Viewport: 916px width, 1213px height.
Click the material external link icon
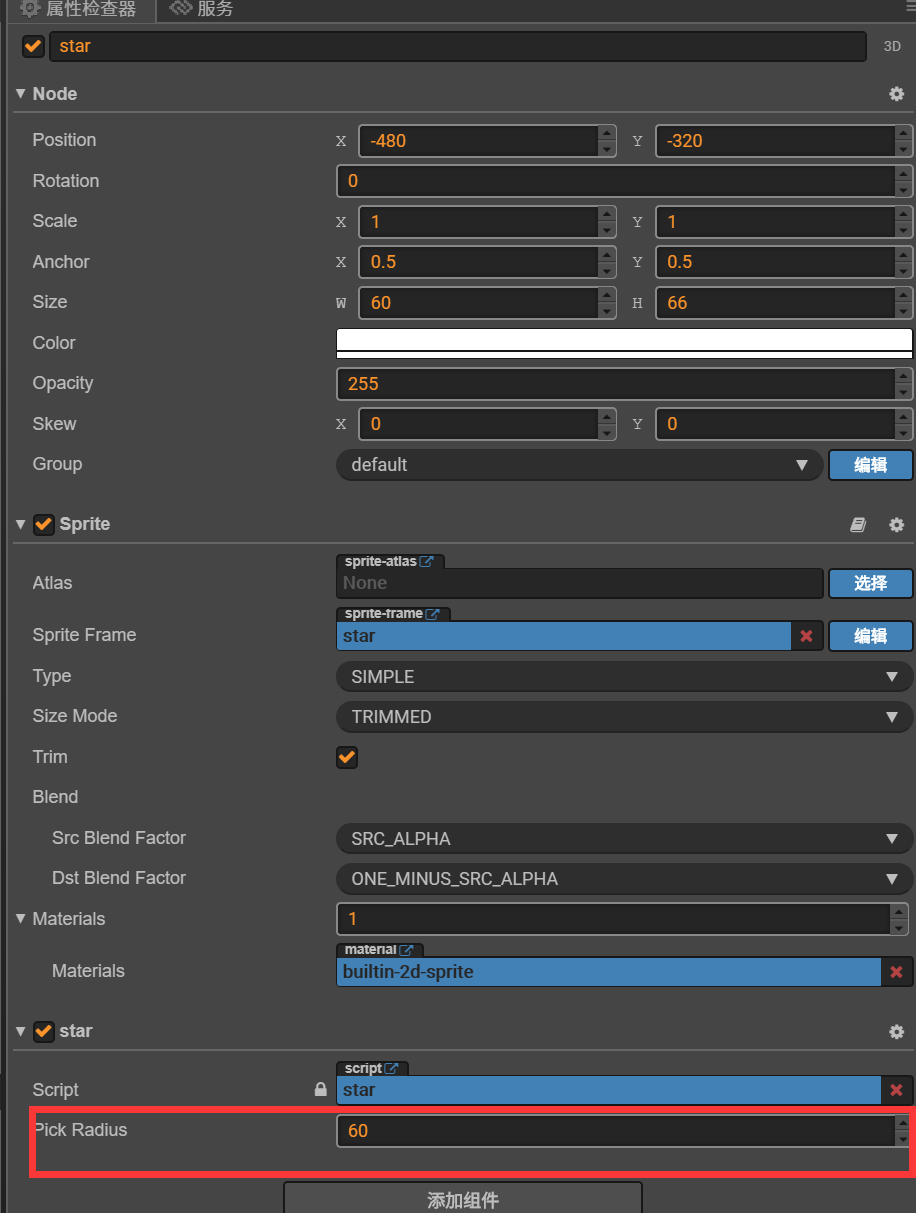[407, 950]
